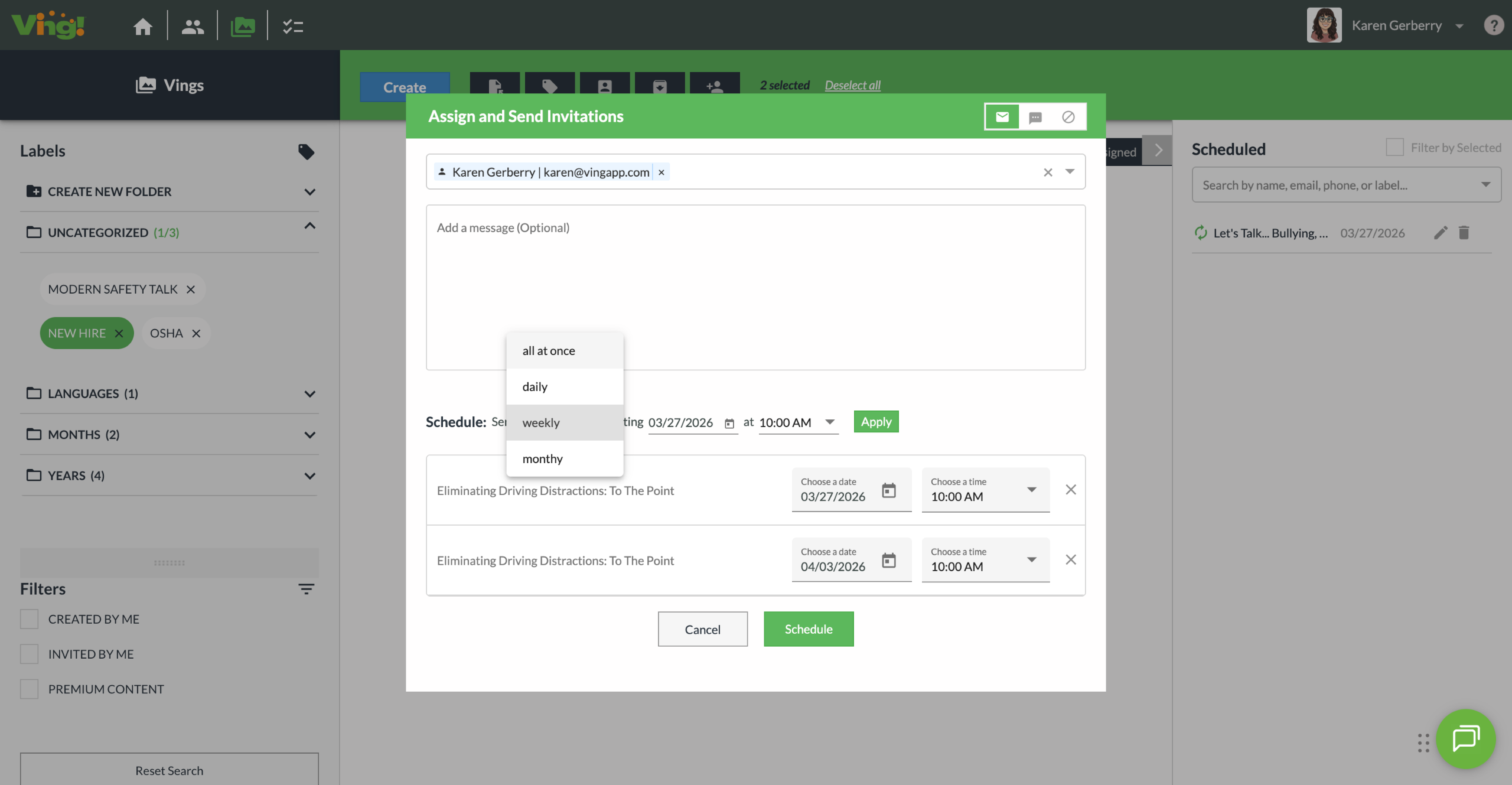Edit the Let's Talk Bullying scheduled item
Viewport: 1512px width, 785px height.
tap(1440, 233)
